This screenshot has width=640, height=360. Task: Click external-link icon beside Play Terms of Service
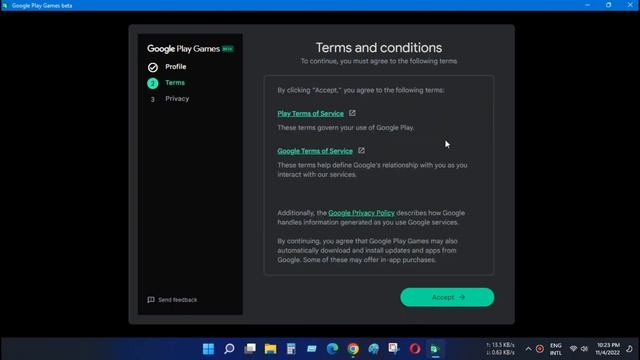click(352, 113)
